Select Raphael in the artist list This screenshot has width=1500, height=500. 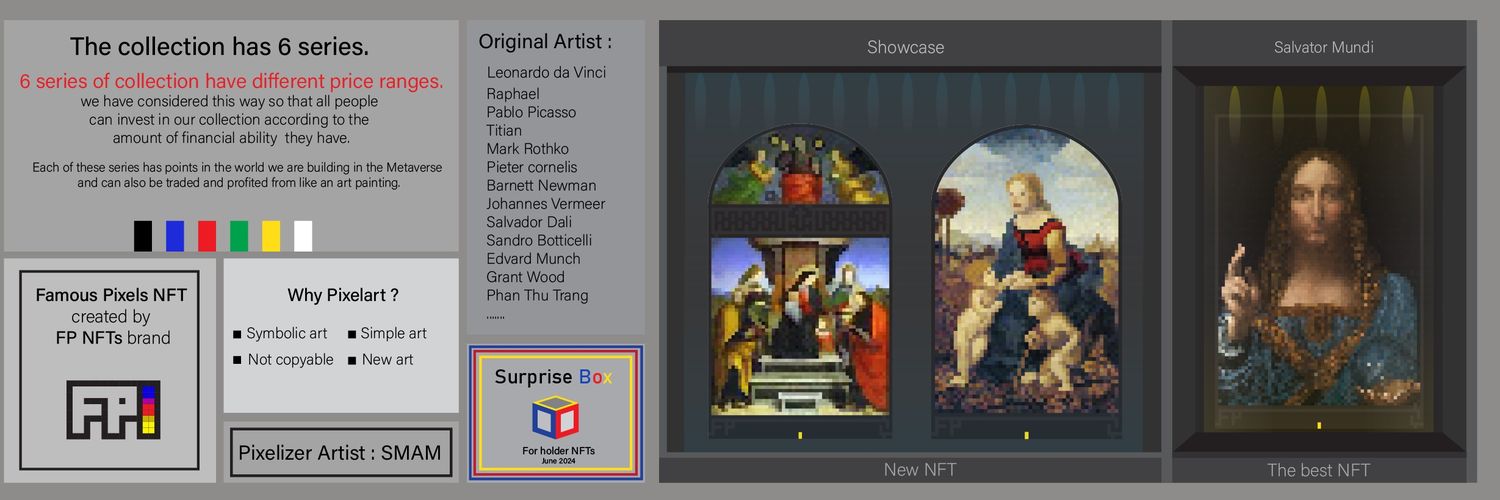click(x=513, y=94)
